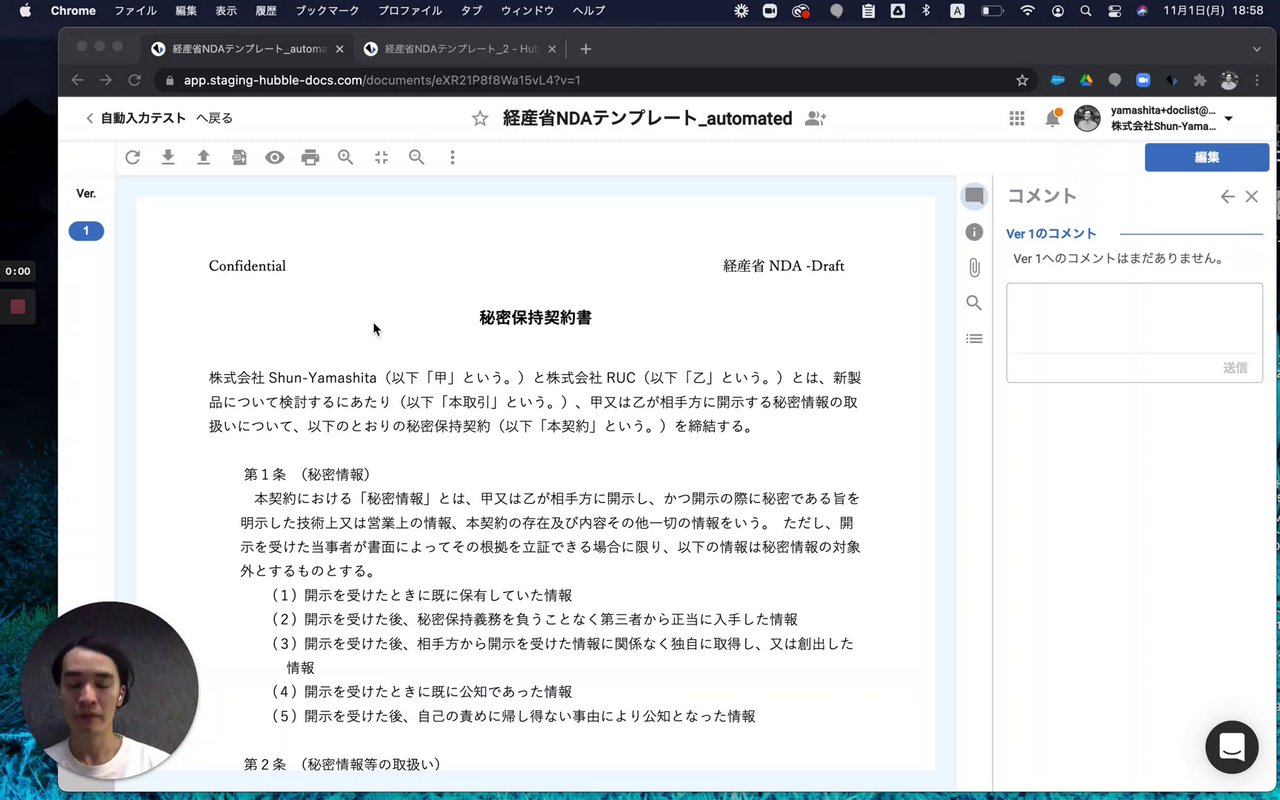Open the ブックマーク menu

pyautogui.click(x=327, y=11)
